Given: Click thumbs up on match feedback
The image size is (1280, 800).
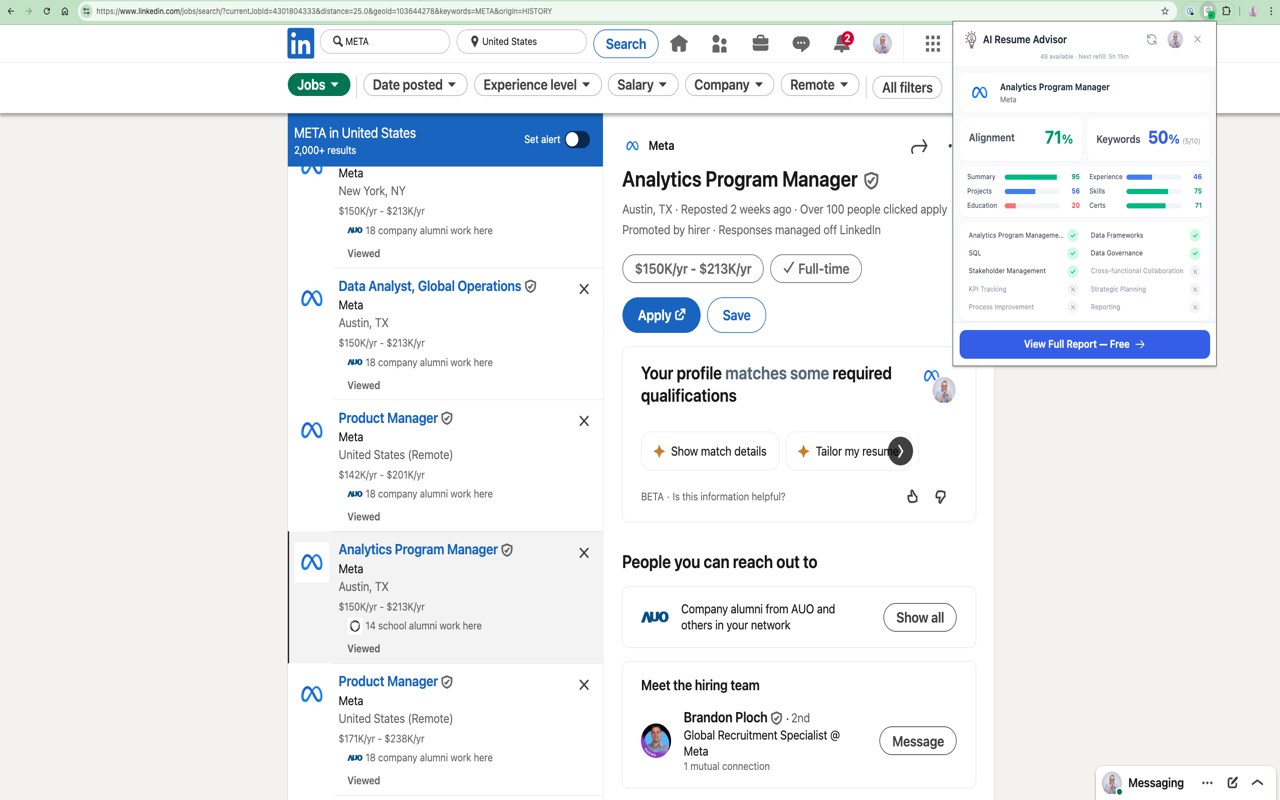Looking at the screenshot, I should point(912,496).
